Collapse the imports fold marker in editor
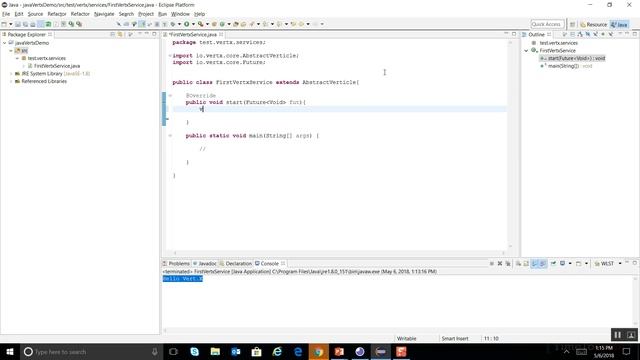Screen dimensions: 640x360 coord(170,56)
